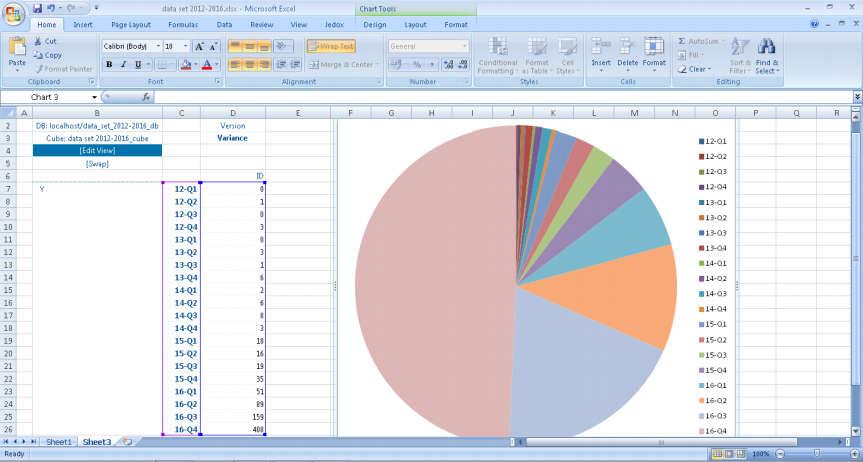863x462 pixels.
Task: Click the [Edit View] button
Action: tap(97, 150)
